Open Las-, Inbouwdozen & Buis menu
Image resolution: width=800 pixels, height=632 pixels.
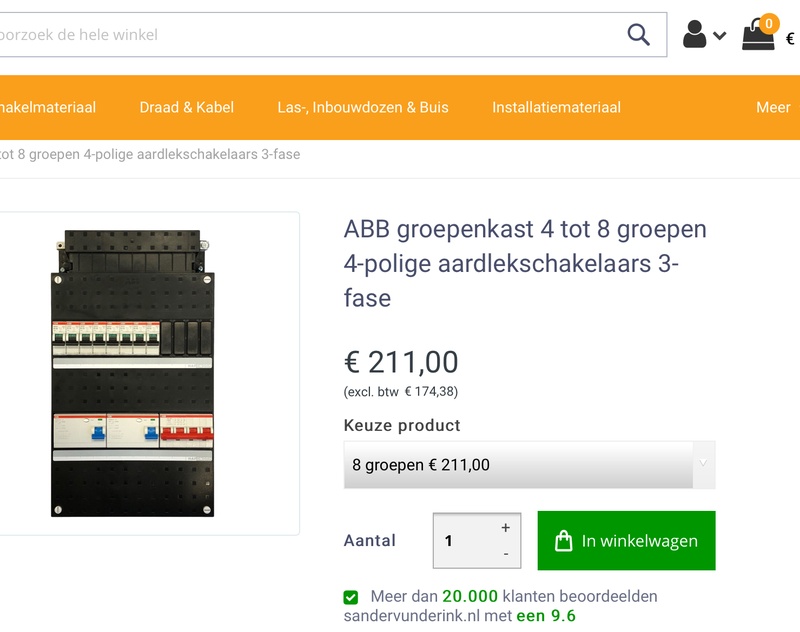click(x=363, y=108)
